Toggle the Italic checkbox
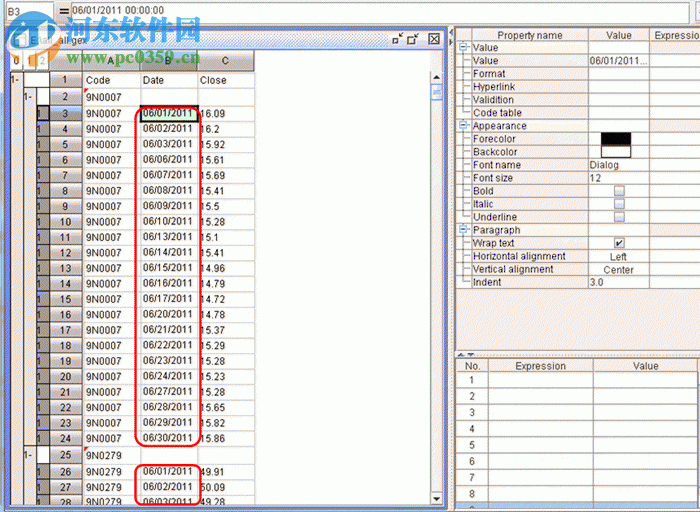This screenshot has height=512, width=700. coord(619,204)
